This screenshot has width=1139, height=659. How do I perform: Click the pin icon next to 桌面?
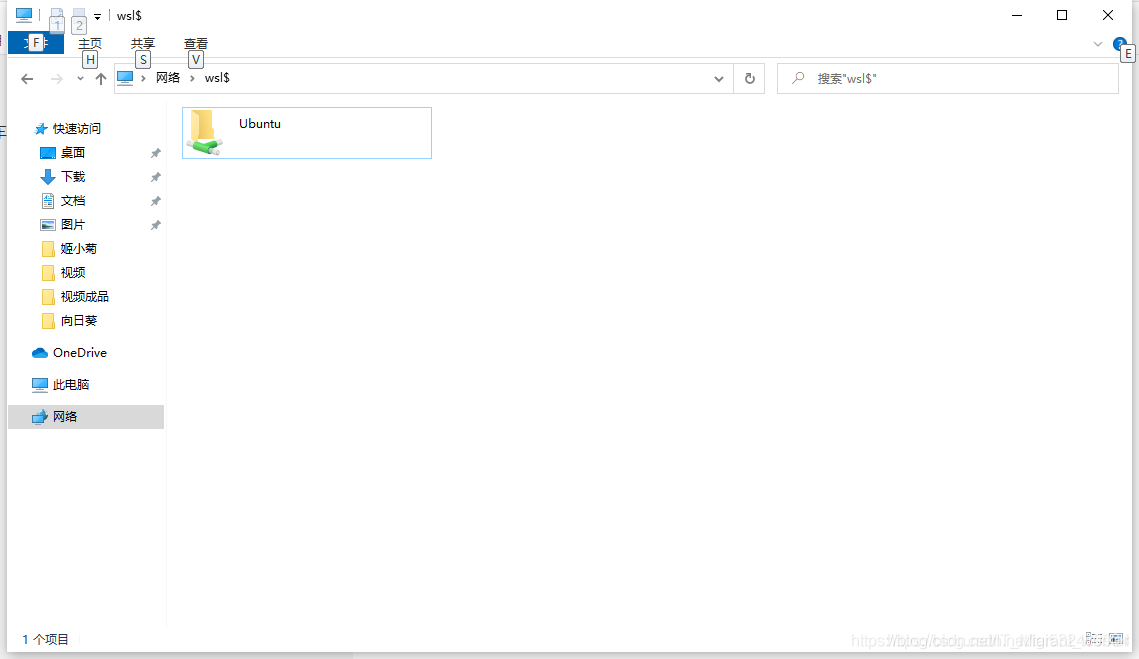pos(155,153)
